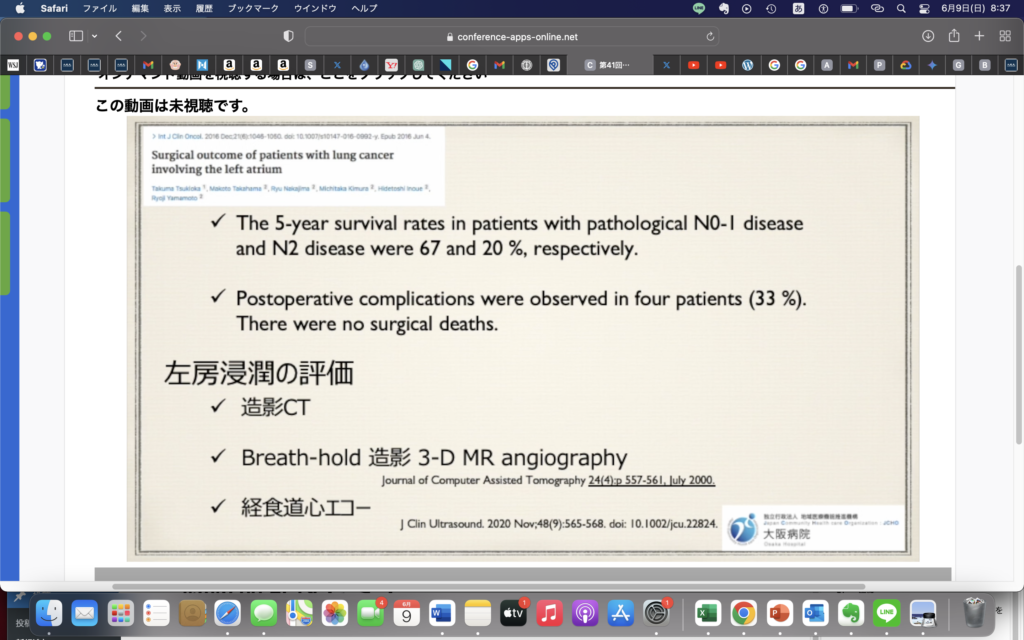1024x640 pixels.
Task: Switch to the WordPress tab
Action: 747,65
